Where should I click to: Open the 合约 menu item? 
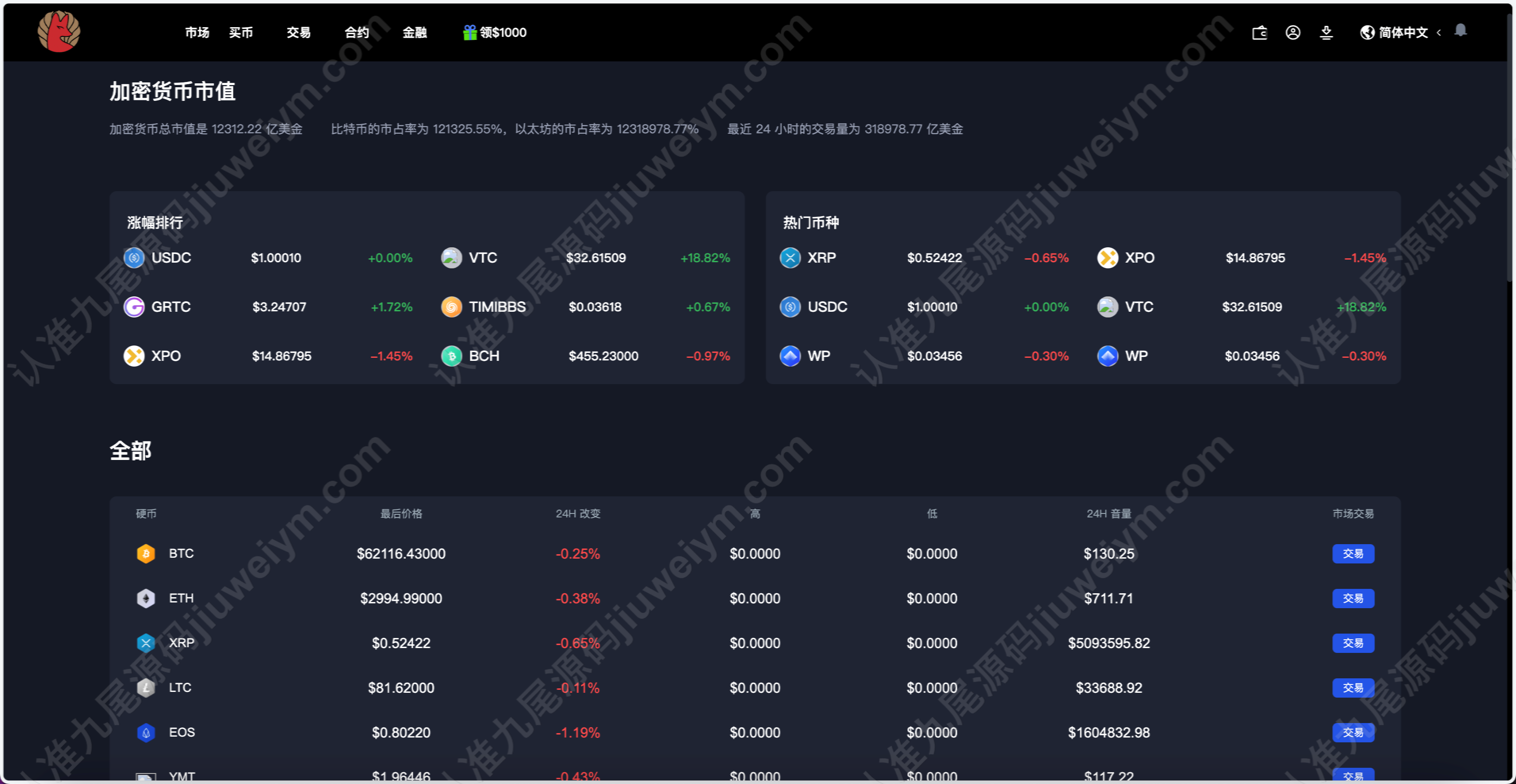(x=357, y=32)
